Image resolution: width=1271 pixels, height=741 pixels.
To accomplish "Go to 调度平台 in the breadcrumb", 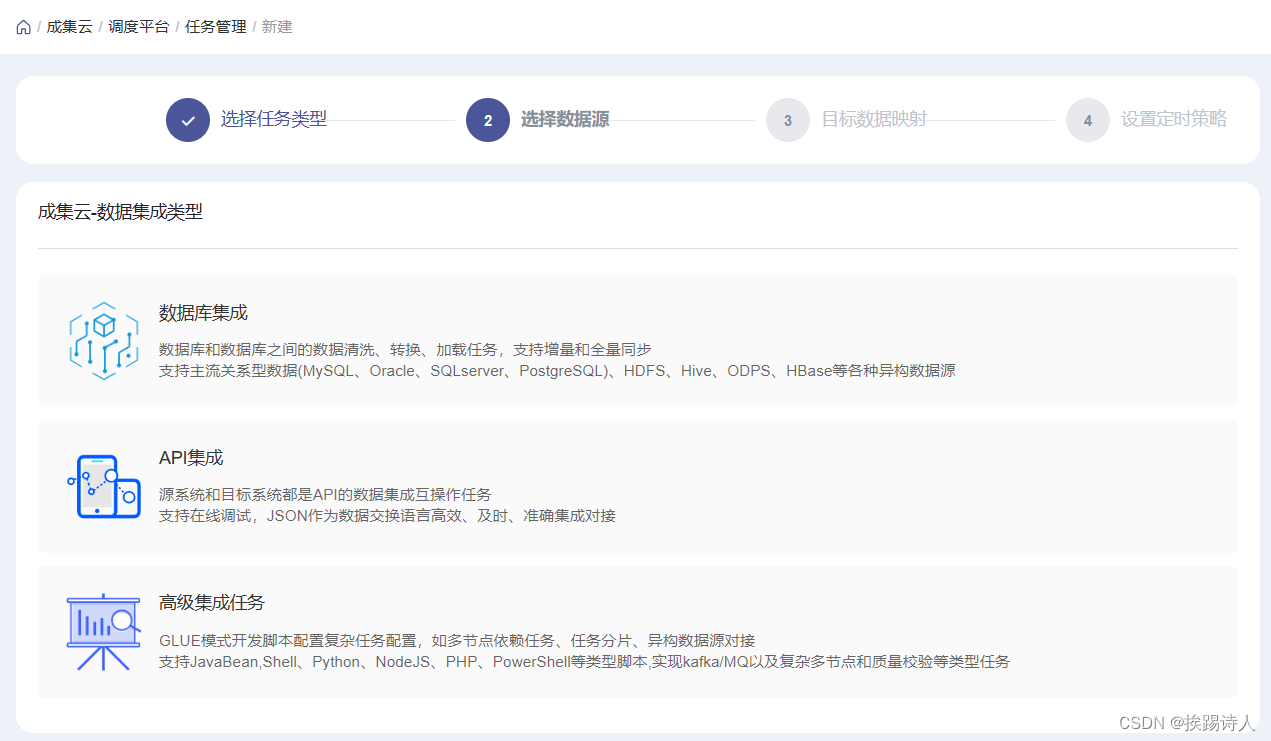I will [x=139, y=27].
